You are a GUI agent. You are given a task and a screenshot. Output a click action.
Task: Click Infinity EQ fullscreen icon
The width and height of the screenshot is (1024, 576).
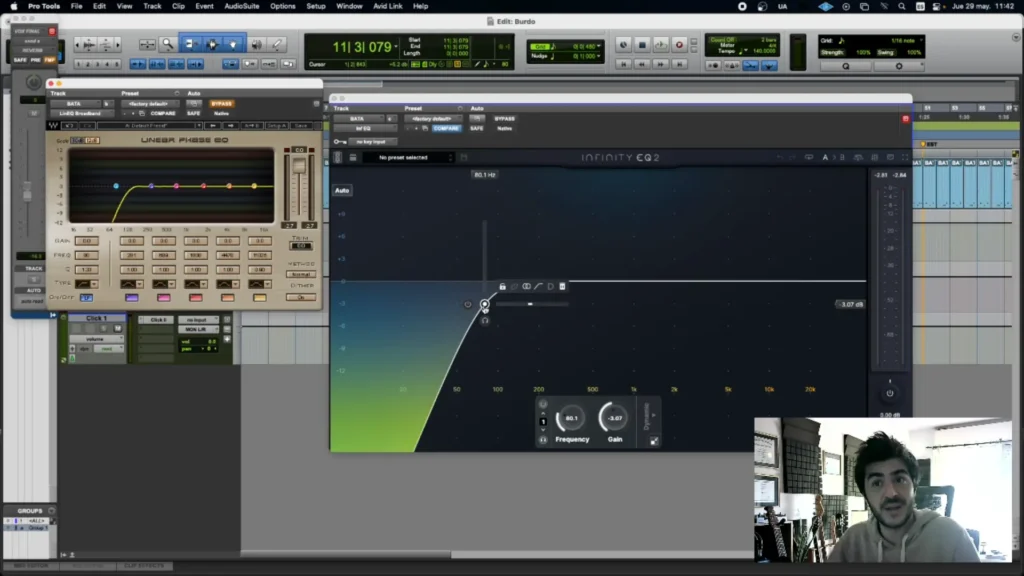click(905, 157)
